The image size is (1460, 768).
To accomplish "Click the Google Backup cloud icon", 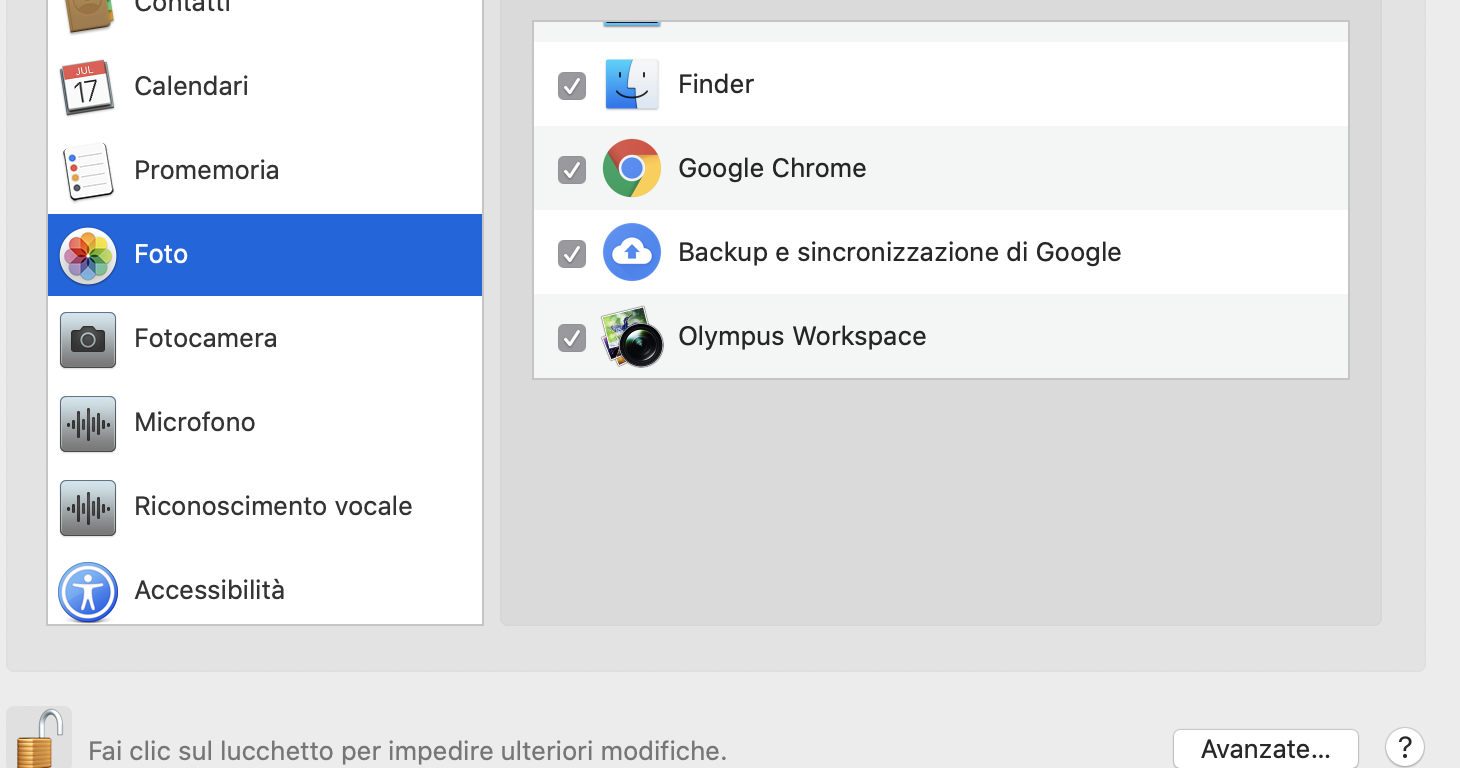I will (x=632, y=252).
